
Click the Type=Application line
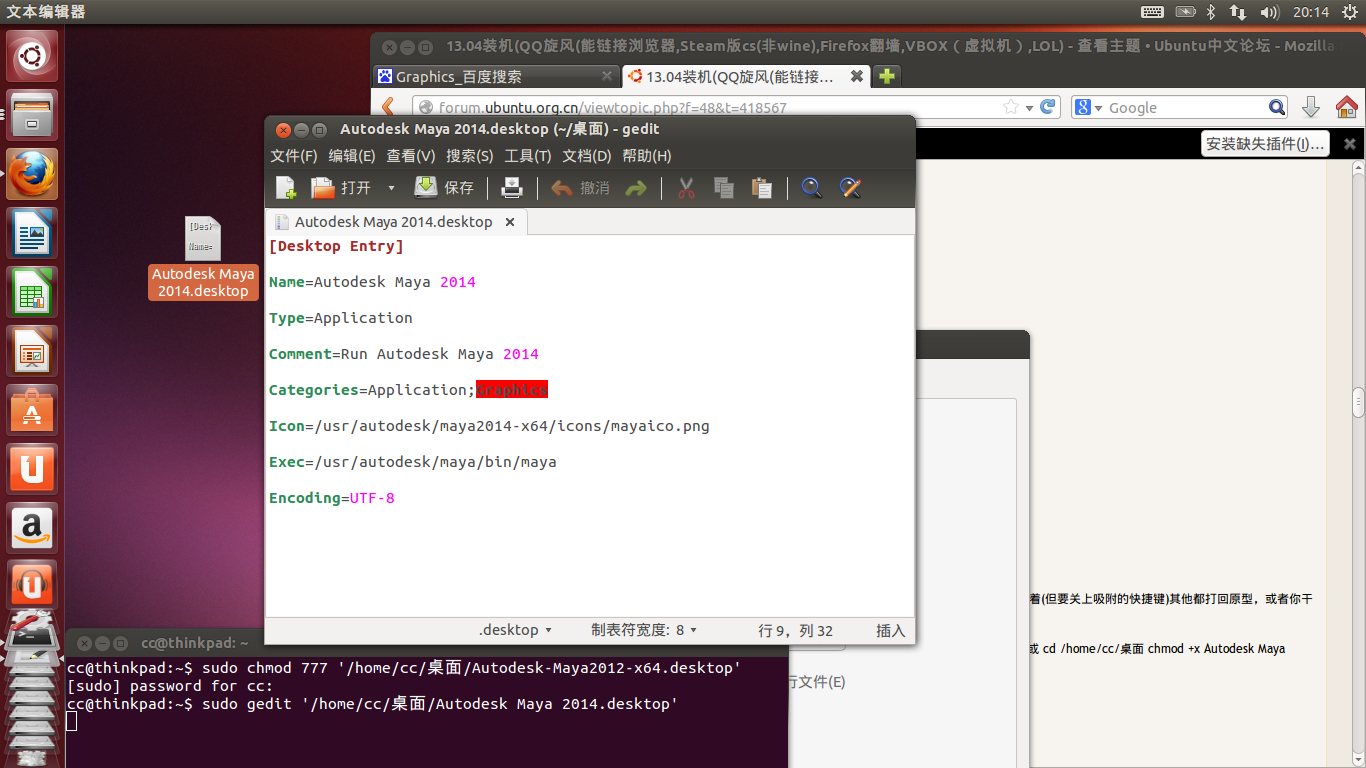click(x=341, y=318)
